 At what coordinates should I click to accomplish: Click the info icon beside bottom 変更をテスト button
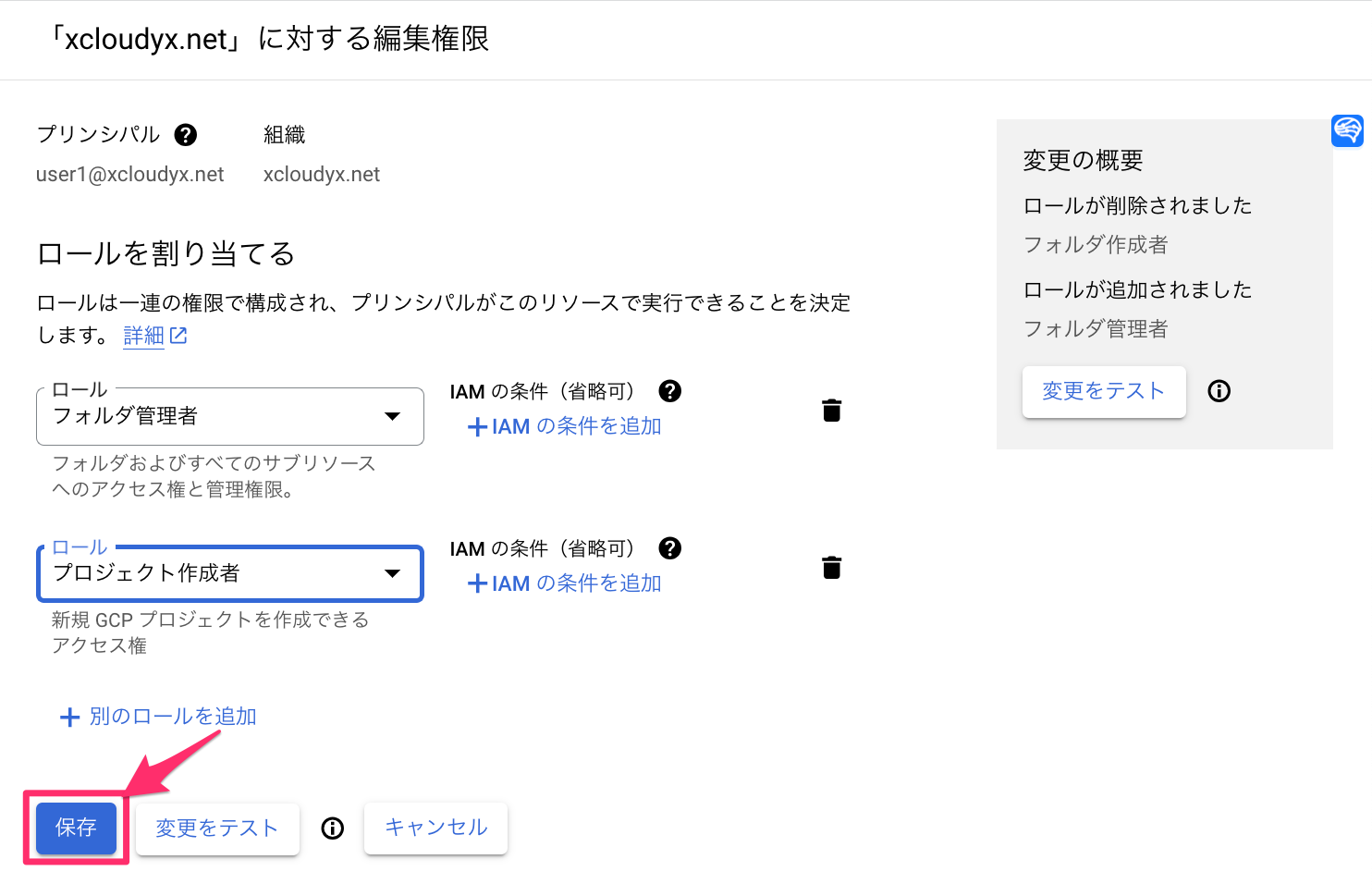(x=332, y=828)
